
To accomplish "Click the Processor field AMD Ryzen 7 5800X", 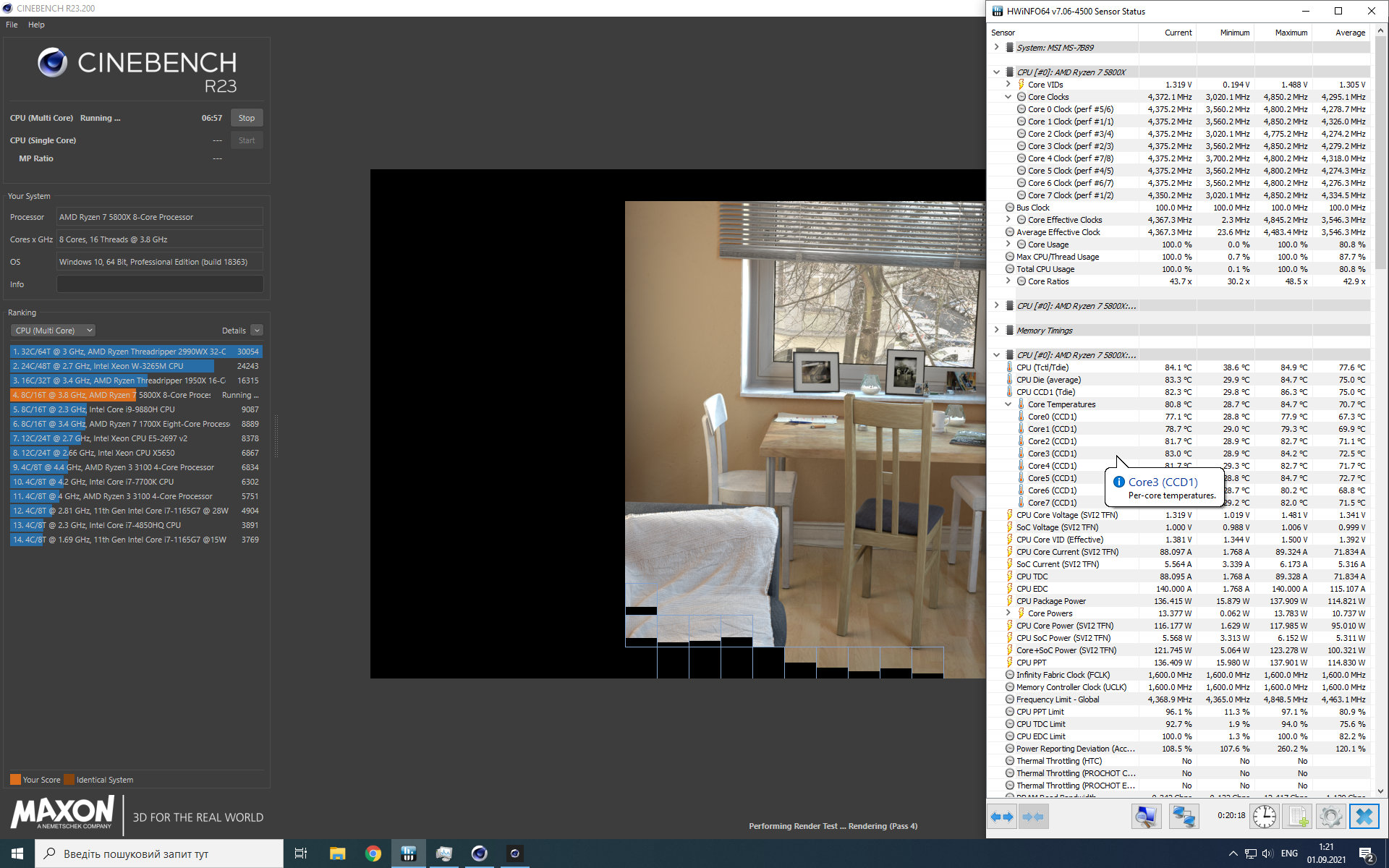I will coord(160,217).
